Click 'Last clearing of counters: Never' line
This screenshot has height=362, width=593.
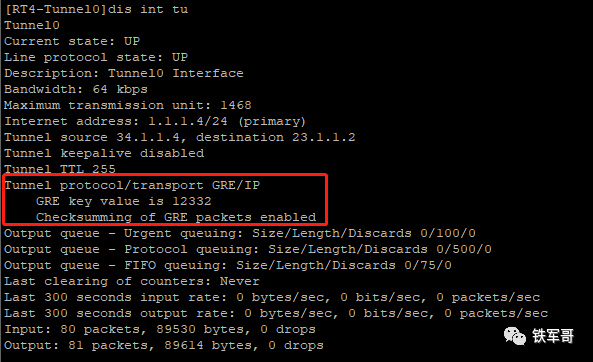(x=132, y=281)
